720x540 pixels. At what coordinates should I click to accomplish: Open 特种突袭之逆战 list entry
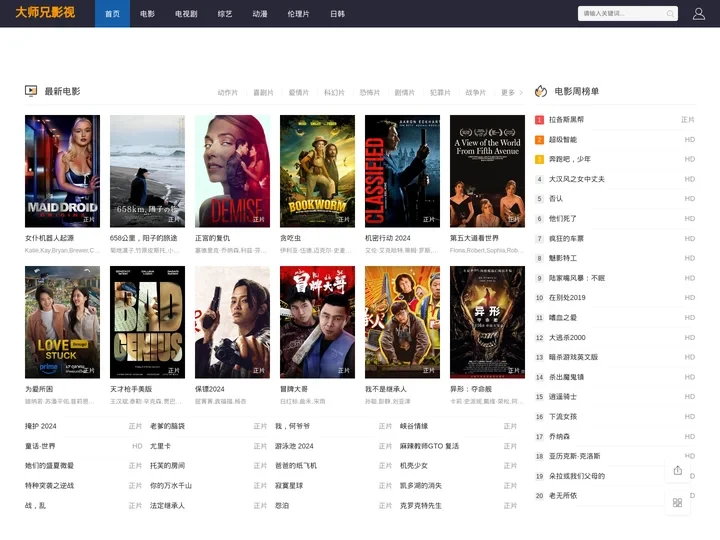pos(50,485)
